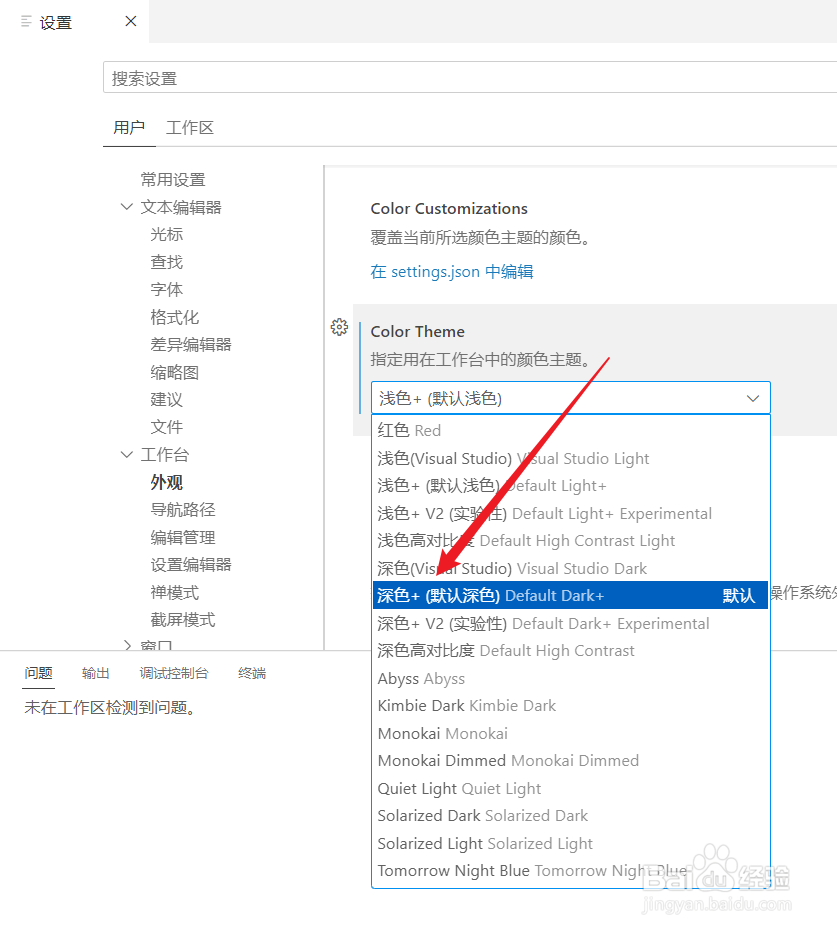
Task: Choose the Monokai Dimmed theme
Action: click(x=570, y=760)
